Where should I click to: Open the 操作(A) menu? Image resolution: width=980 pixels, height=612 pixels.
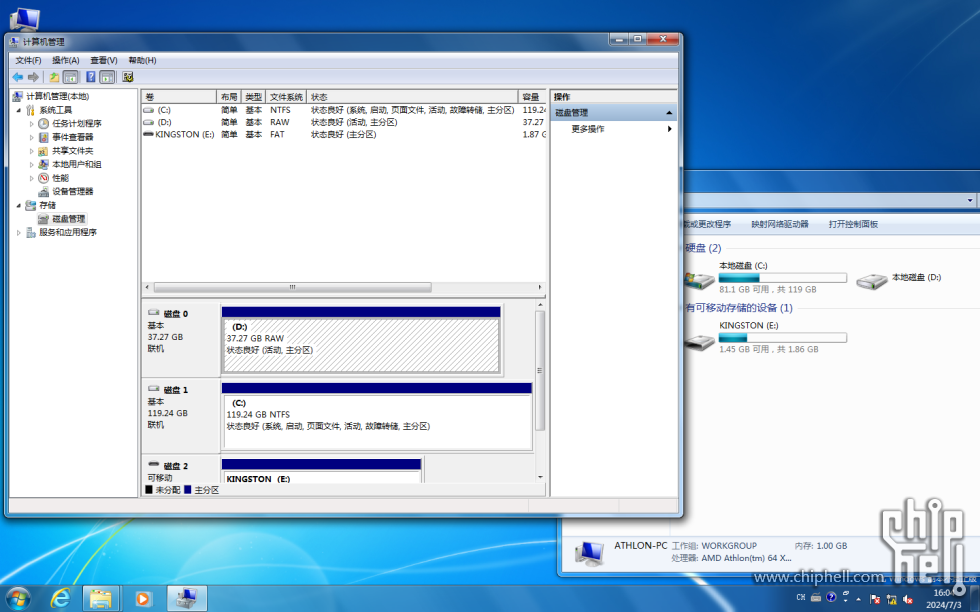pos(66,60)
